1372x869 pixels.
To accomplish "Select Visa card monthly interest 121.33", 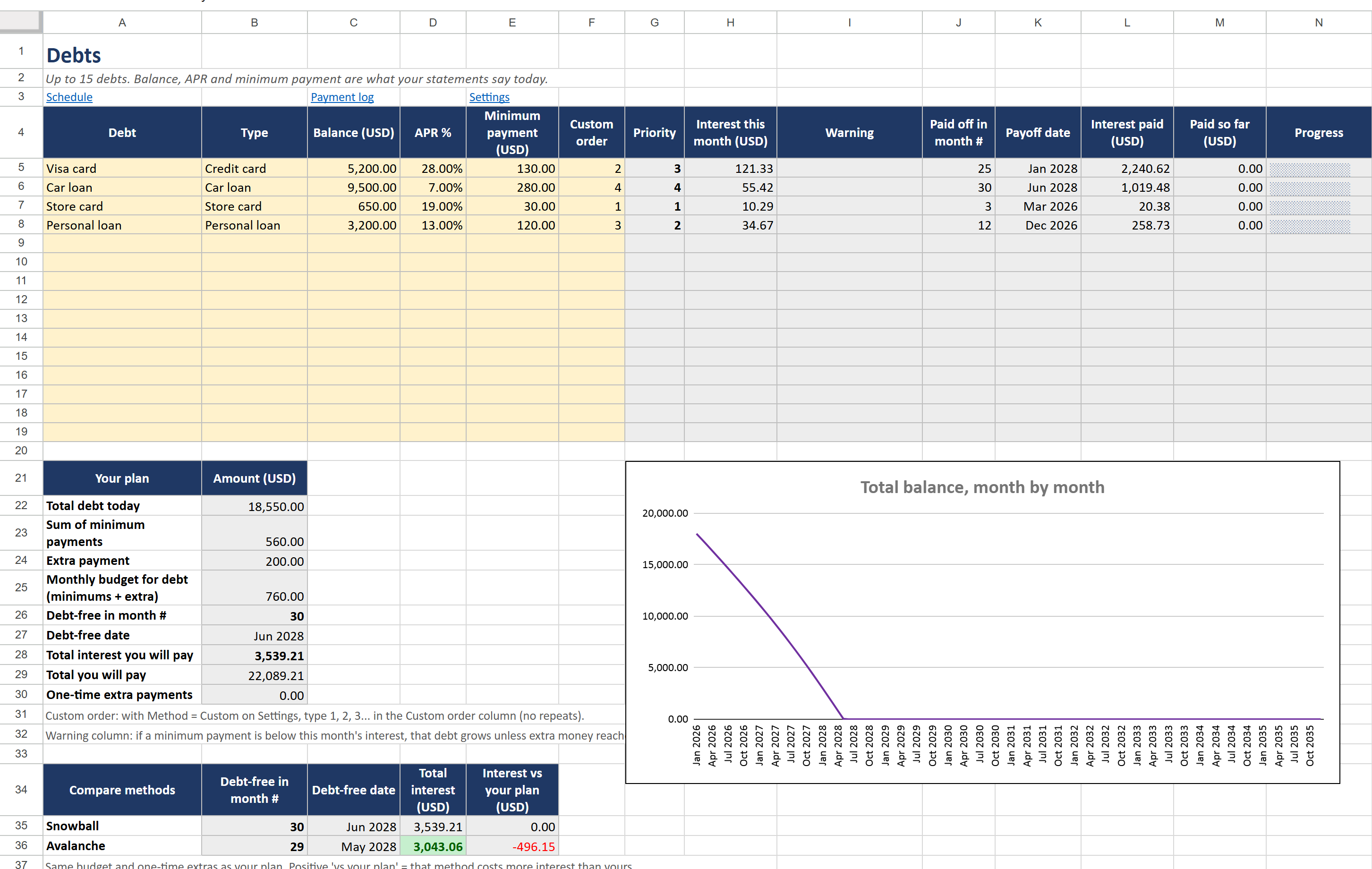I will click(x=730, y=168).
